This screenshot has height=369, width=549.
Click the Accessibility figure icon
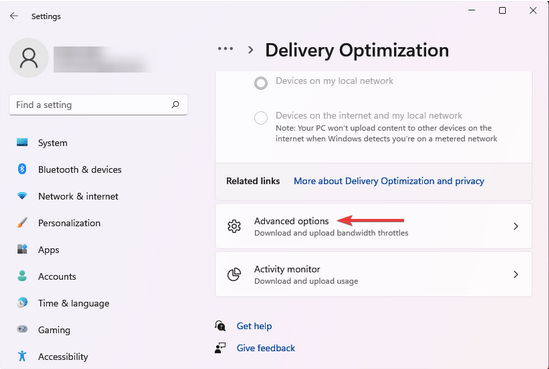[22, 356]
